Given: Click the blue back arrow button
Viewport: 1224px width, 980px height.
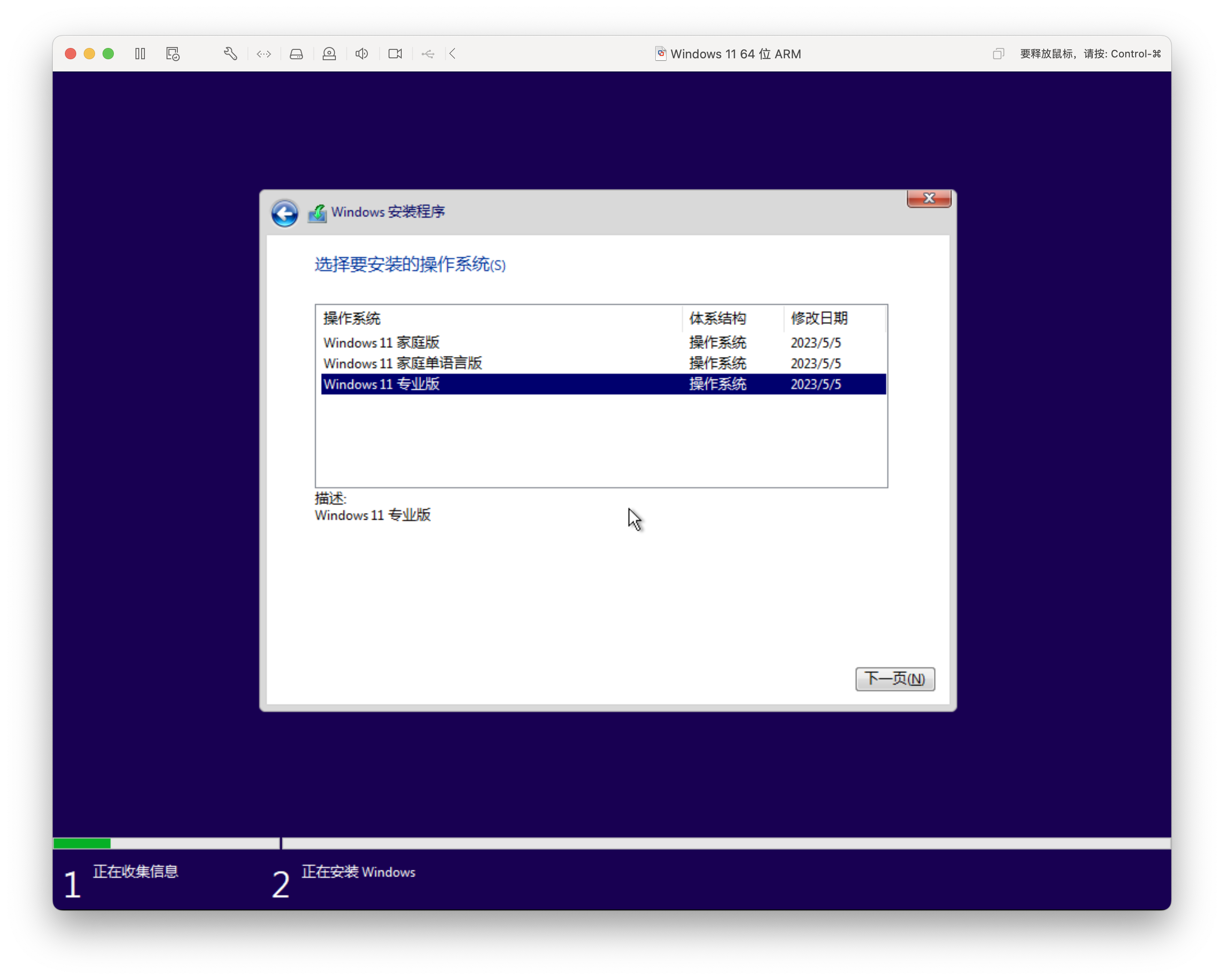Looking at the screenshot, I should point(285,213).
